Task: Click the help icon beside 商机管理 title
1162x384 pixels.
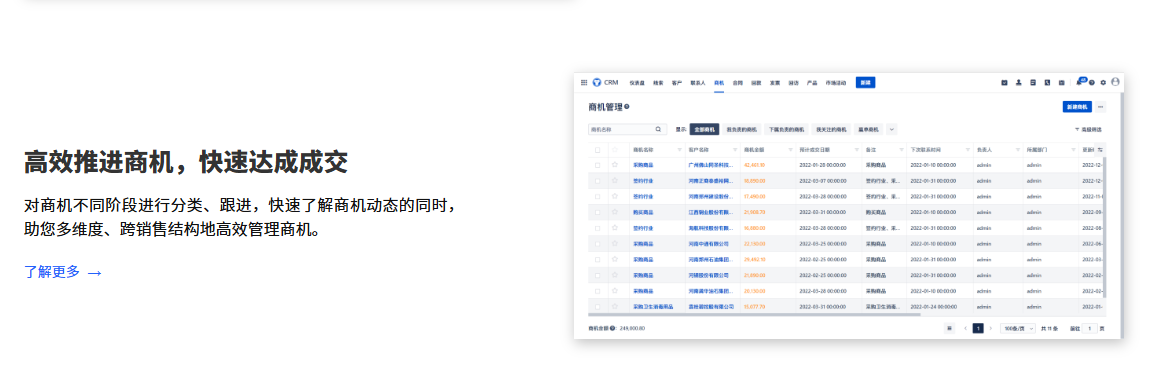Action: pos(627,107)
